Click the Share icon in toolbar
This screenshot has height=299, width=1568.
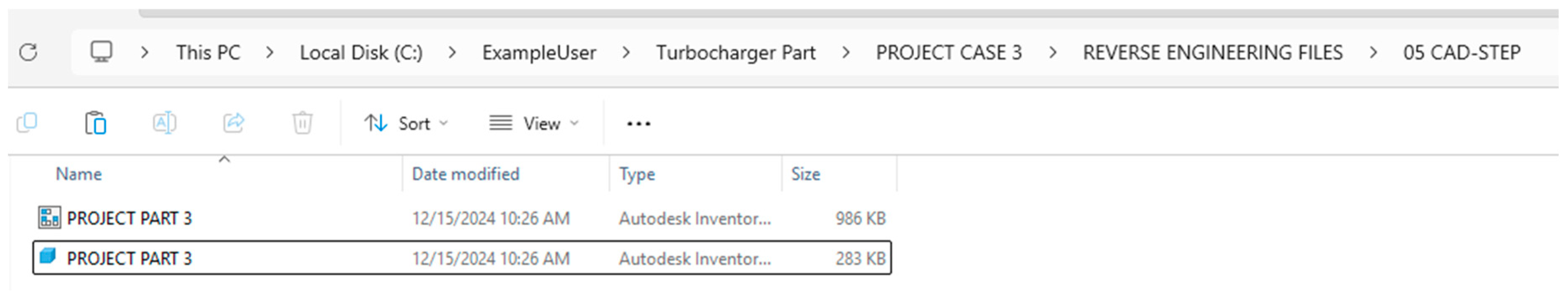234,124
